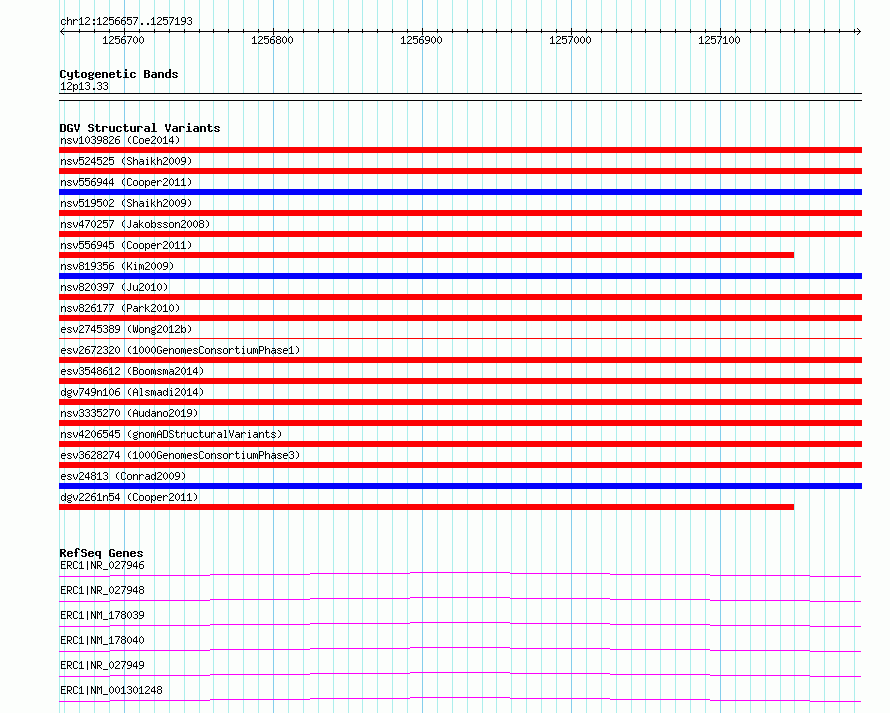Select the red bar for nsv826177
The height and width of the screenshot is (713, 890).
(460, 318)
